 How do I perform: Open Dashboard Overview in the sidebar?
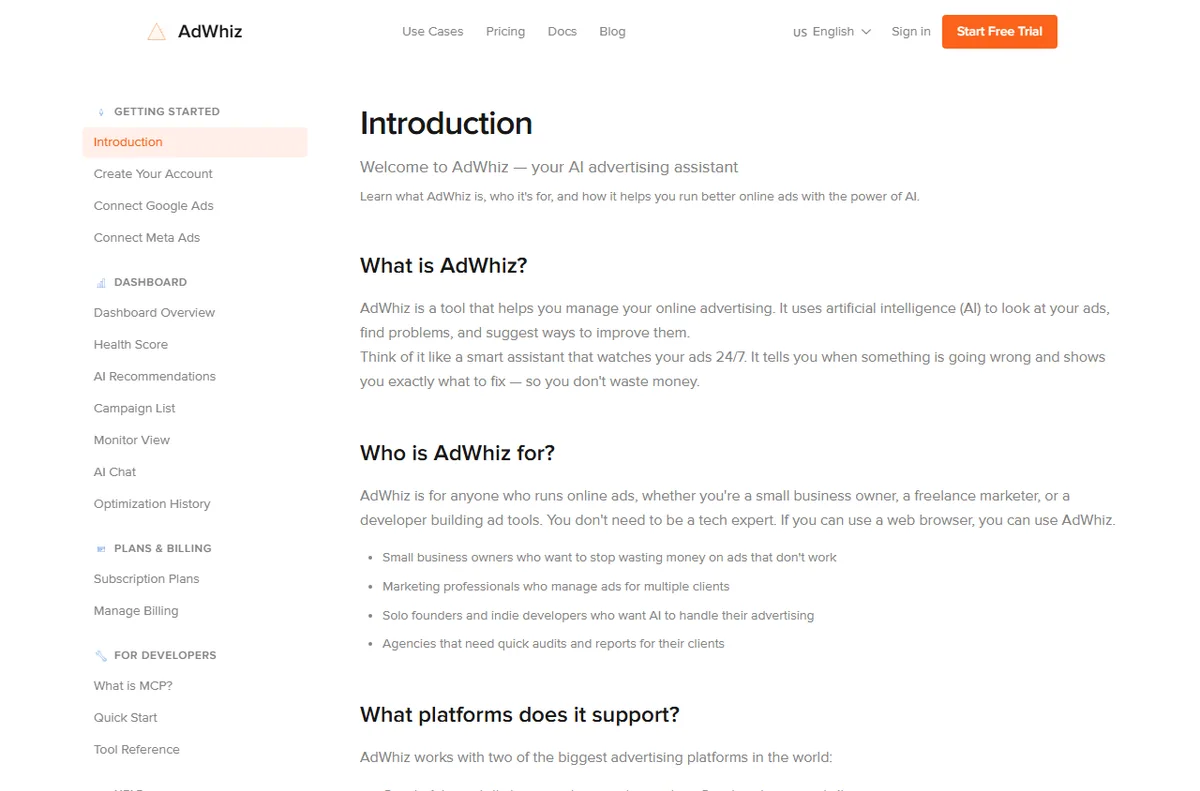(x=154, y=313)
